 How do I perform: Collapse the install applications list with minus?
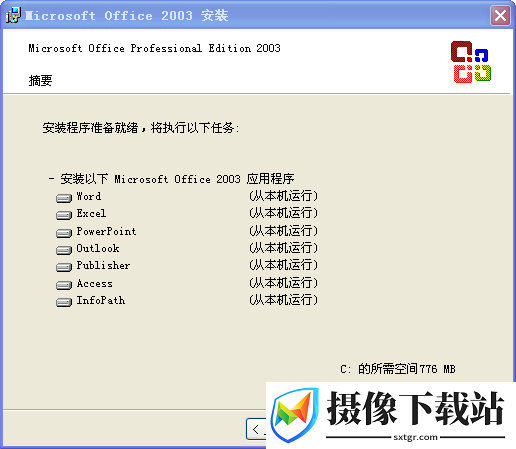[x=51, y=179]
